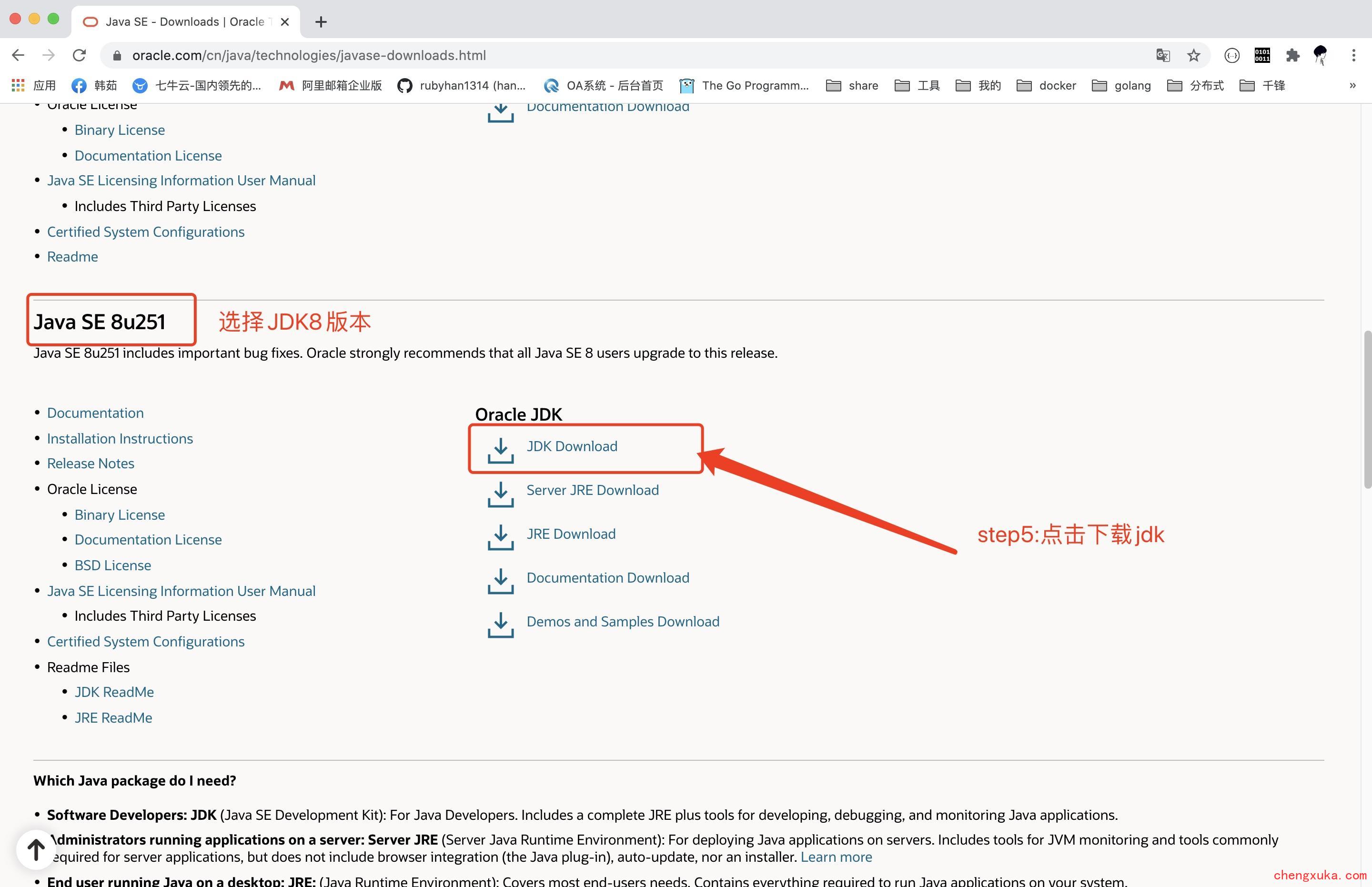The image size is (1372, 887).
Task: Click the JDK Download link text
Action: [x=571, y=446]
